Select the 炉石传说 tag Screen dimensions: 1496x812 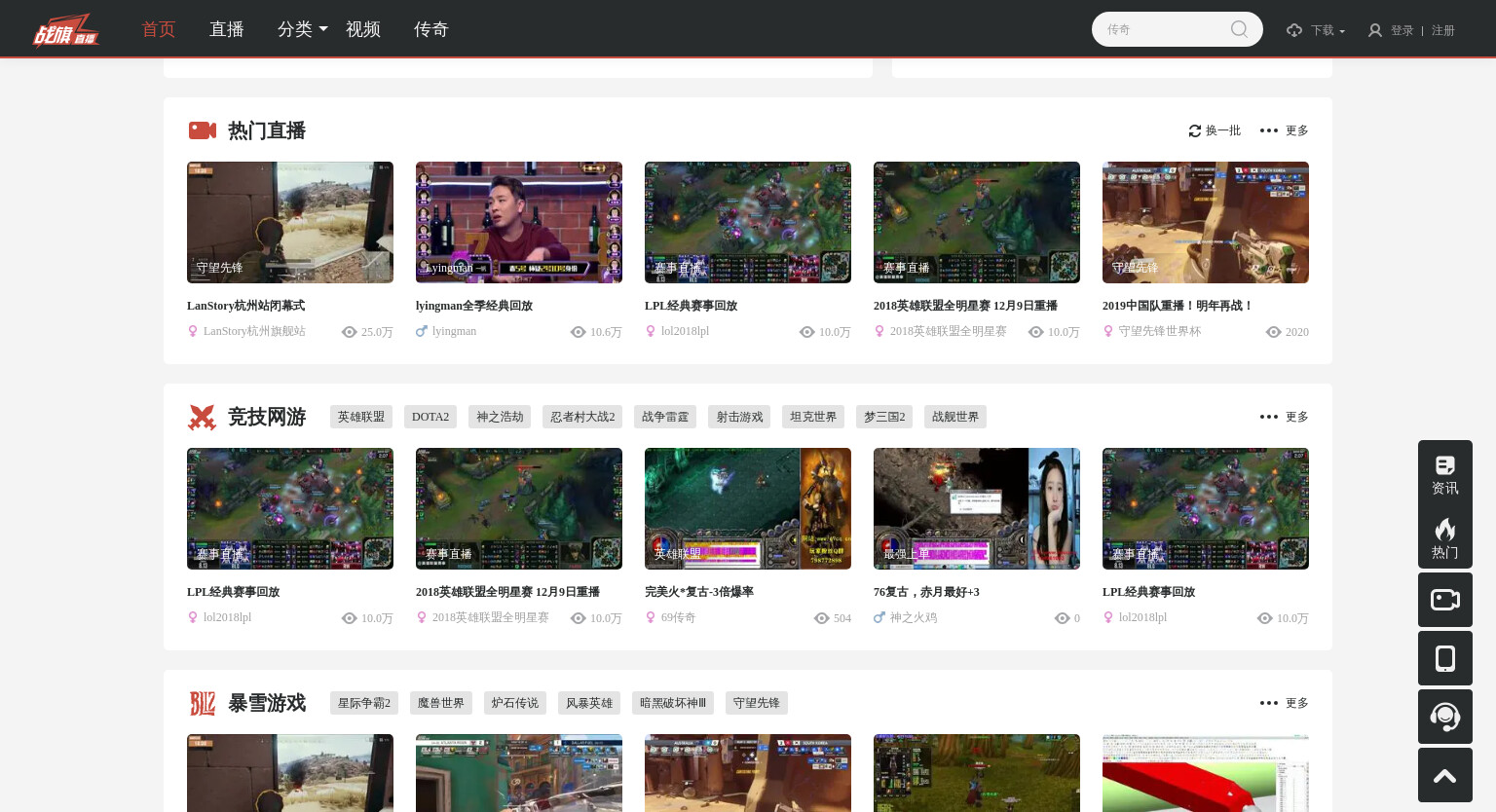[x=515, y=703]
